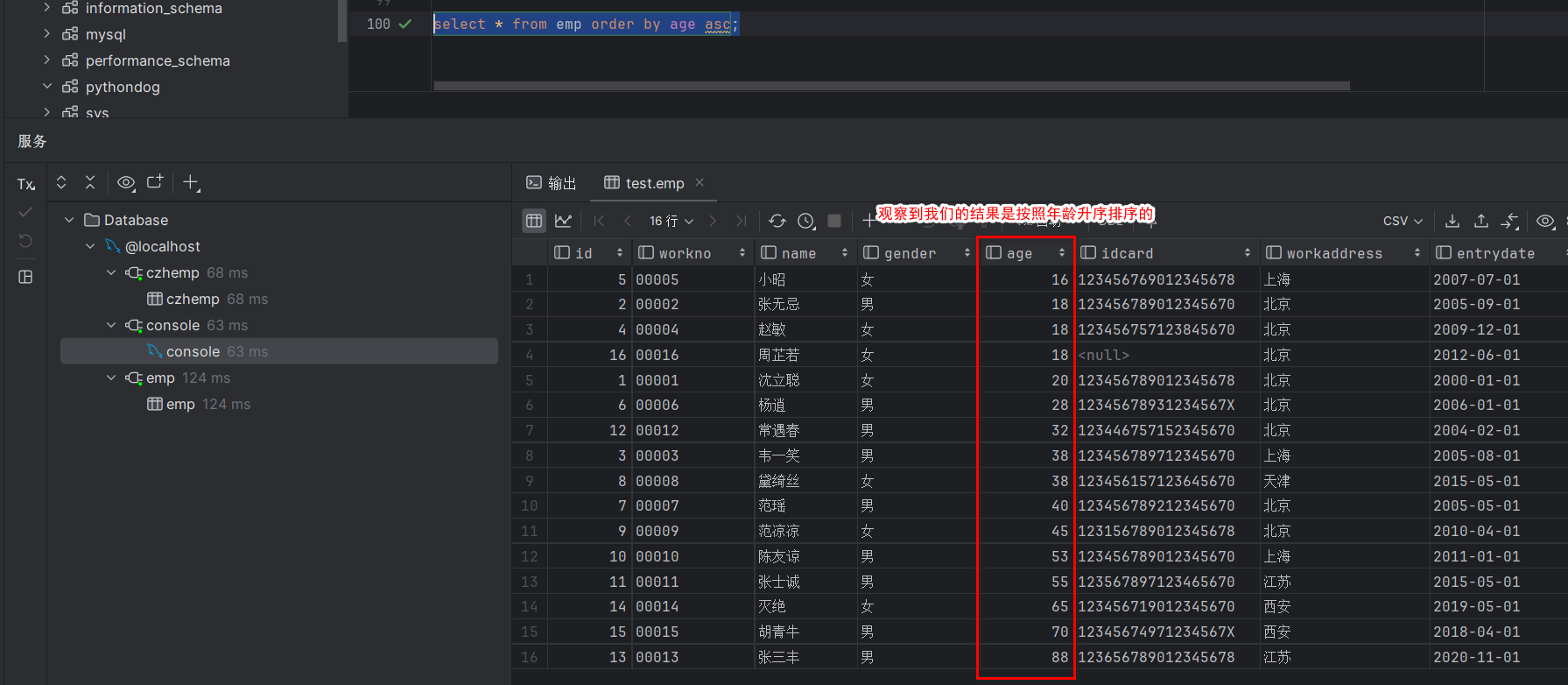The height and width of the screenshot is (685, 1568).
Task: Close the test.emp tab
Action: coord(700,182)
